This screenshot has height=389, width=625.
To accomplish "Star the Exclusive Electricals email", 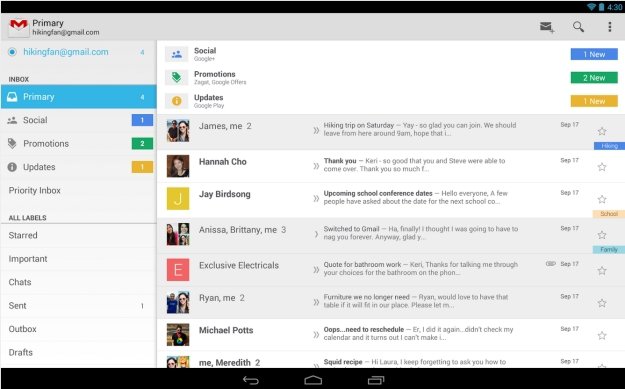I will coord(602,271).
